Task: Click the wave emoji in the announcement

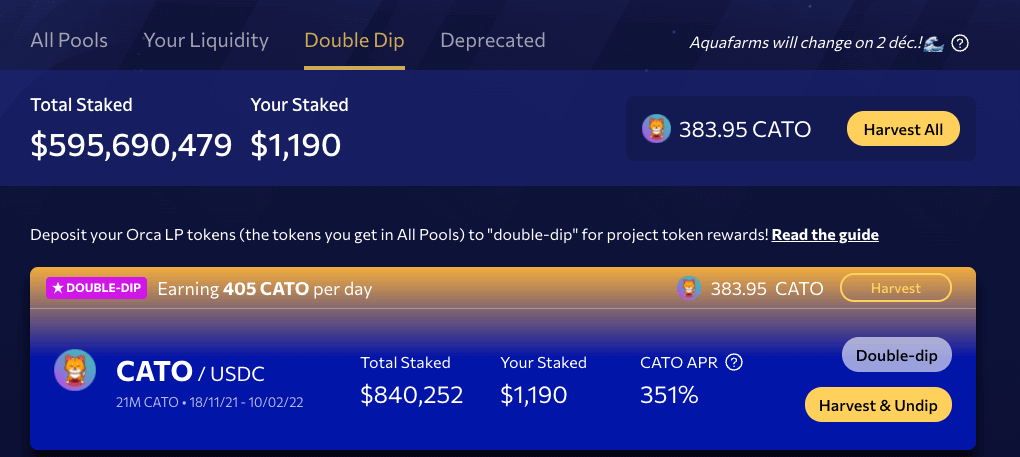Action: (x=934, y=43)
